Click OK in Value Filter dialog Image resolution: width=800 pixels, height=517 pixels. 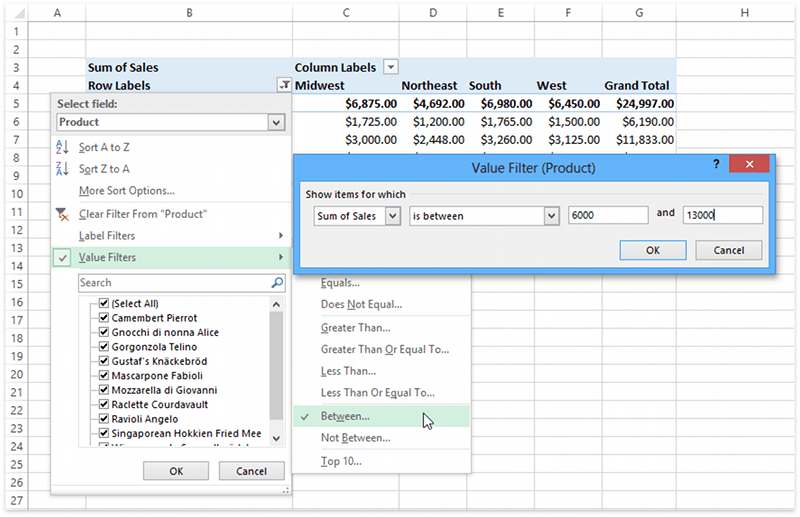point(653,250)
